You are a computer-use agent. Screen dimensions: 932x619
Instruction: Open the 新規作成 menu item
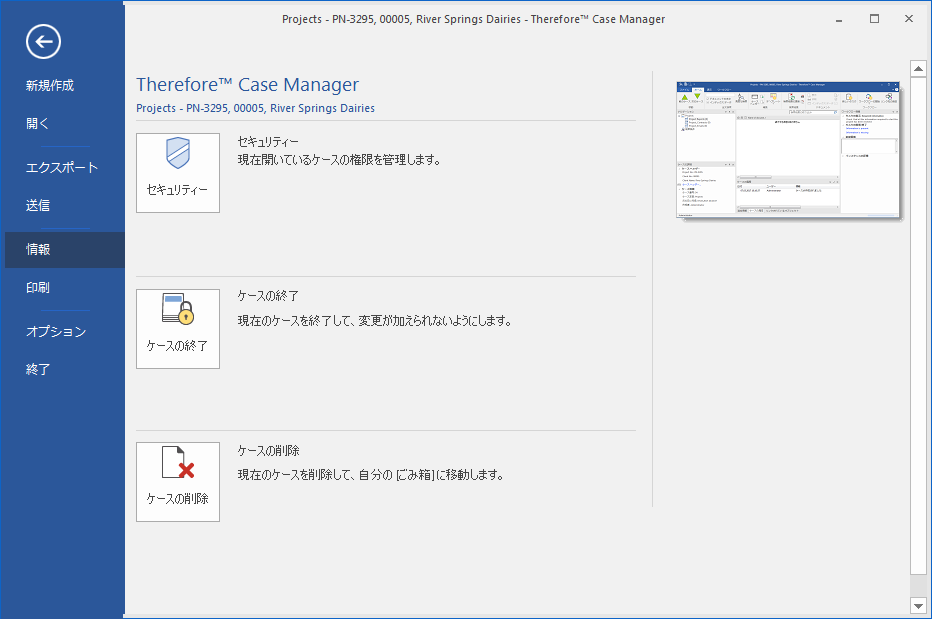(x=50, y=86)
